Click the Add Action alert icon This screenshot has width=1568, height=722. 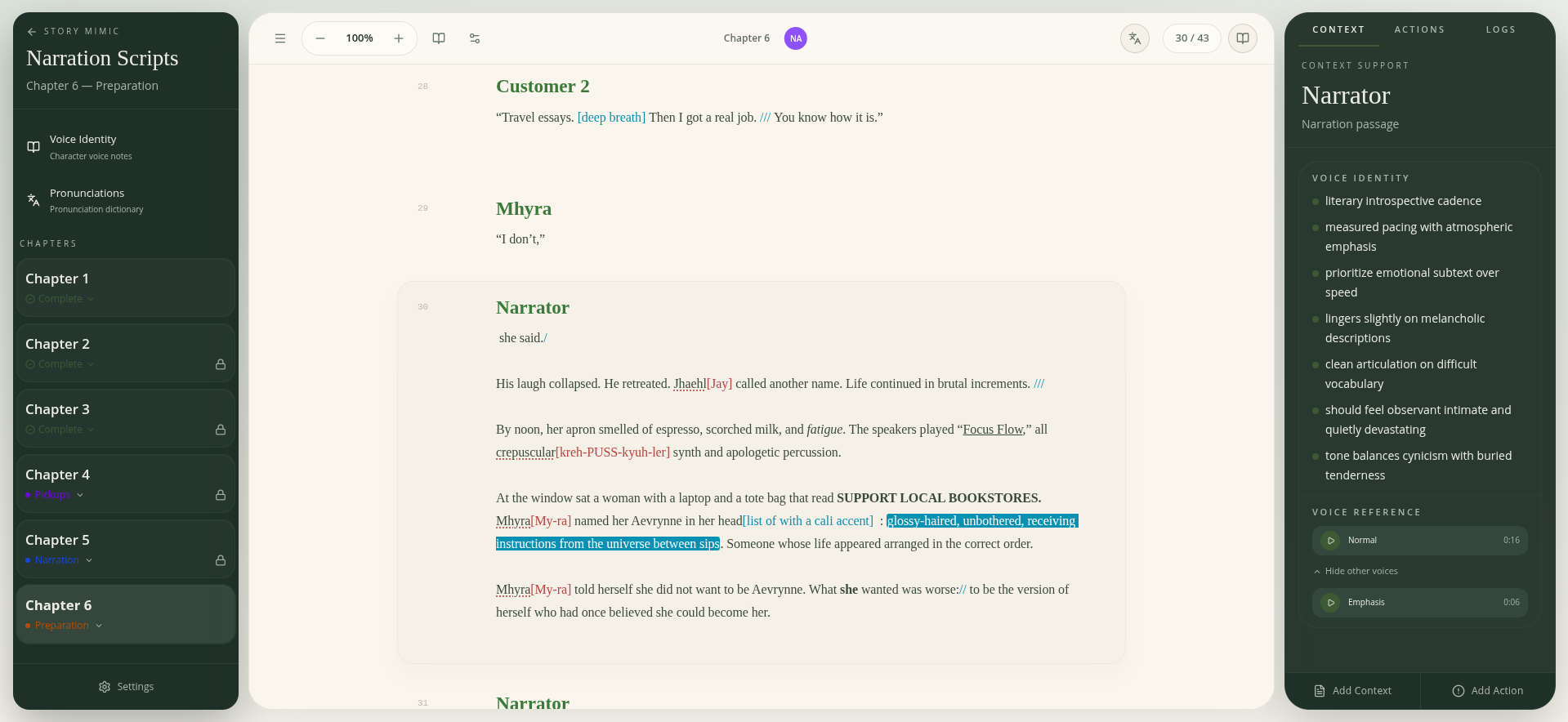[x=1459, y=691]
